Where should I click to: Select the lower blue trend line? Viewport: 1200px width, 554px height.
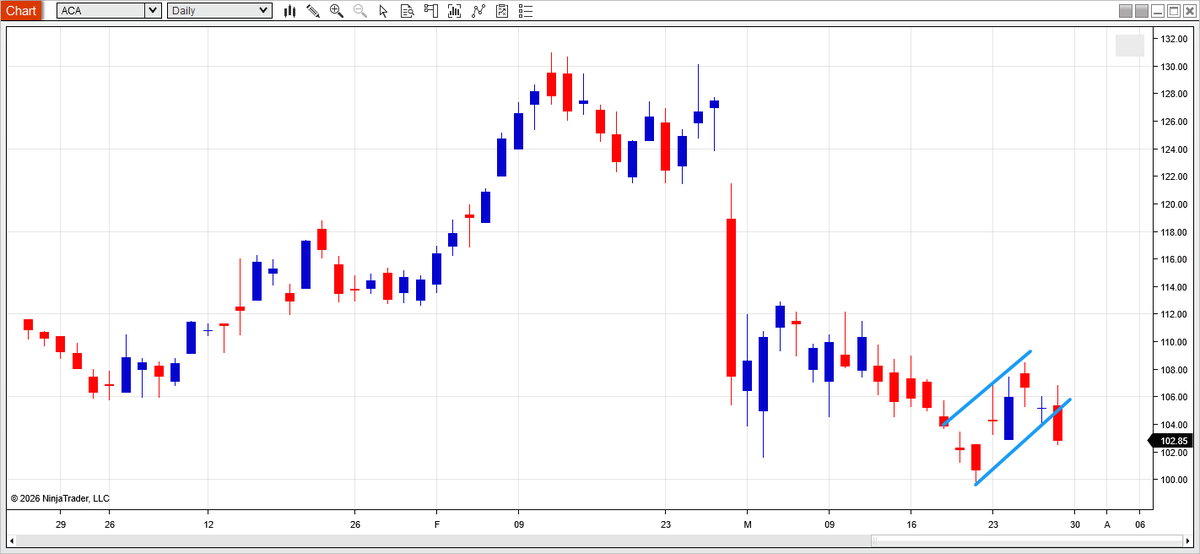1022,442
